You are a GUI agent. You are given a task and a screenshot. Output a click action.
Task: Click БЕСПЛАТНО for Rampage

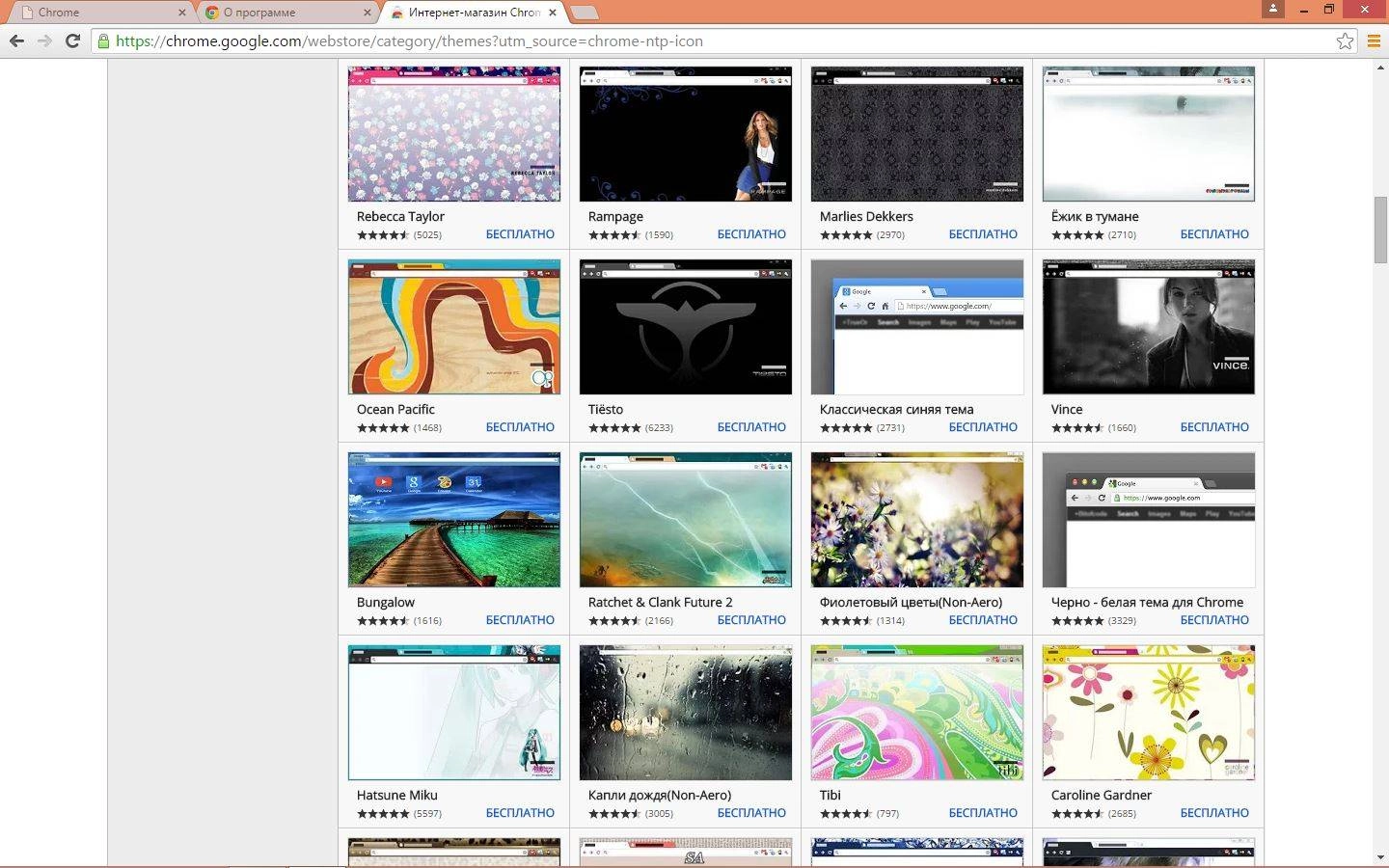751,234
